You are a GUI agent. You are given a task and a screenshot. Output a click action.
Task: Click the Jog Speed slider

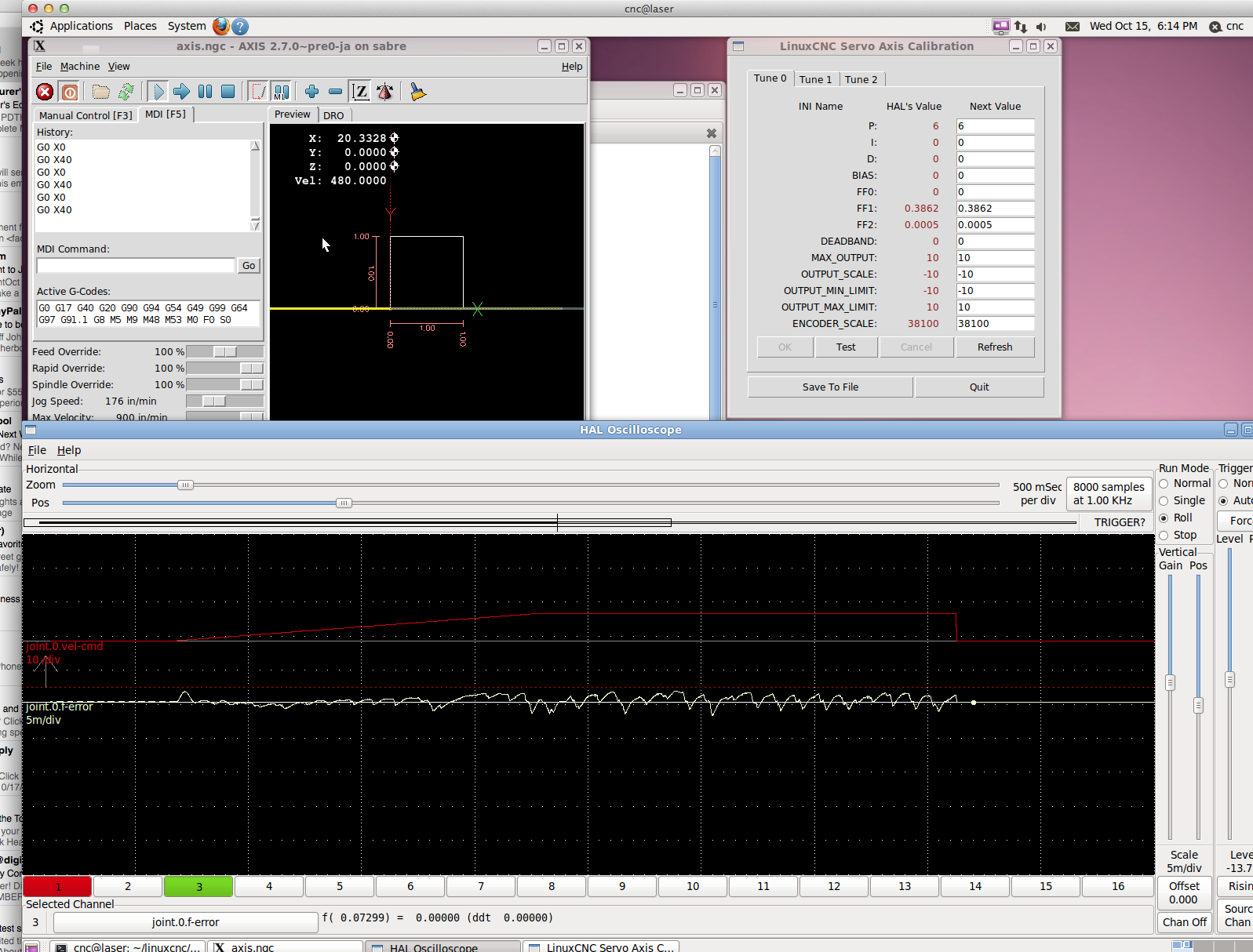click(224, 402)
